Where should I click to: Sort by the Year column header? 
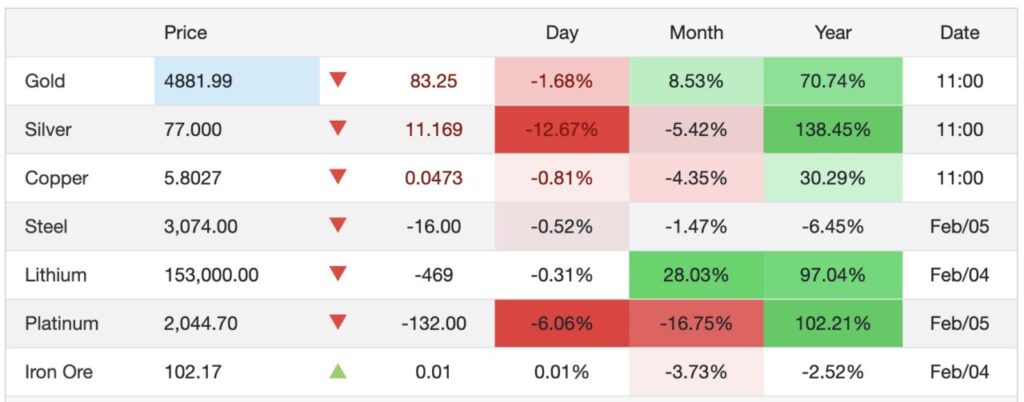[833, 33]
